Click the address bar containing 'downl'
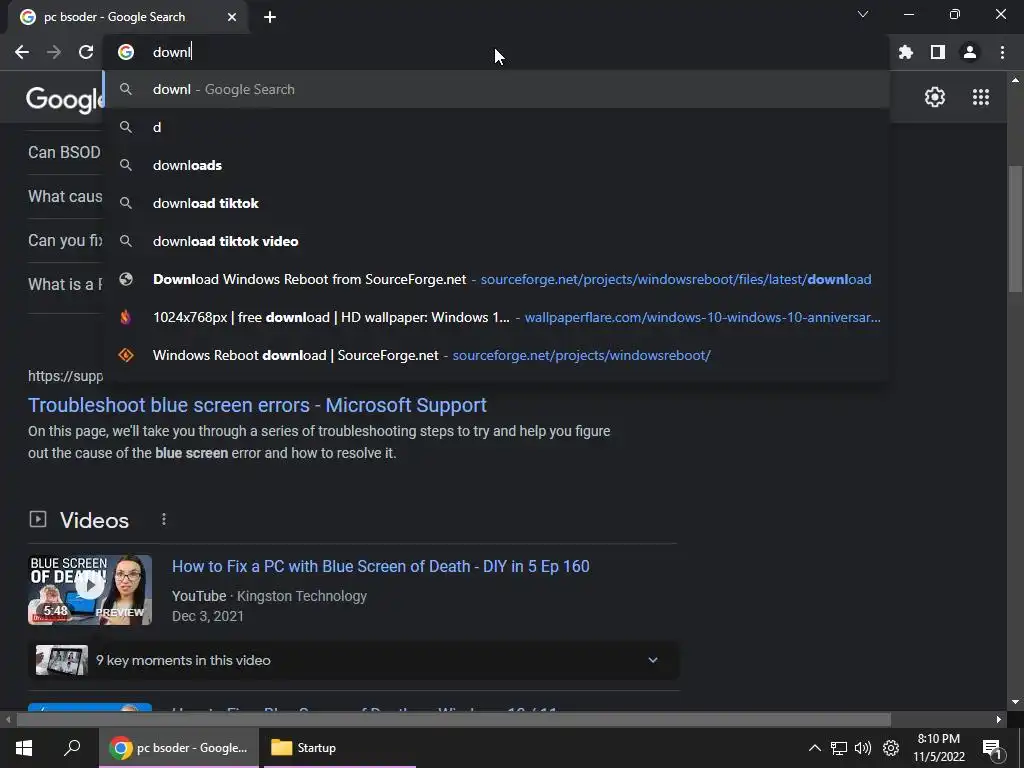Screen dimensions: 1024x768 click(496, 52)
